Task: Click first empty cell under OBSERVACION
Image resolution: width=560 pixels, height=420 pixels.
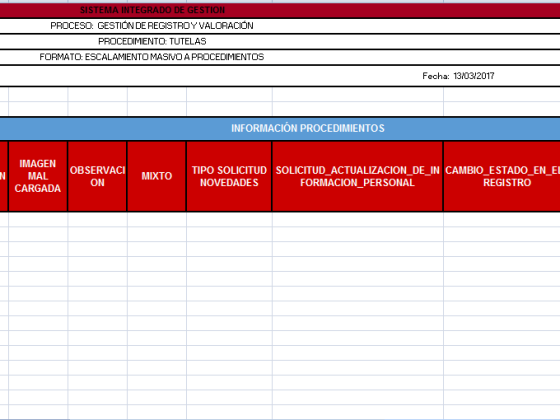Action: tap(97, 219)
